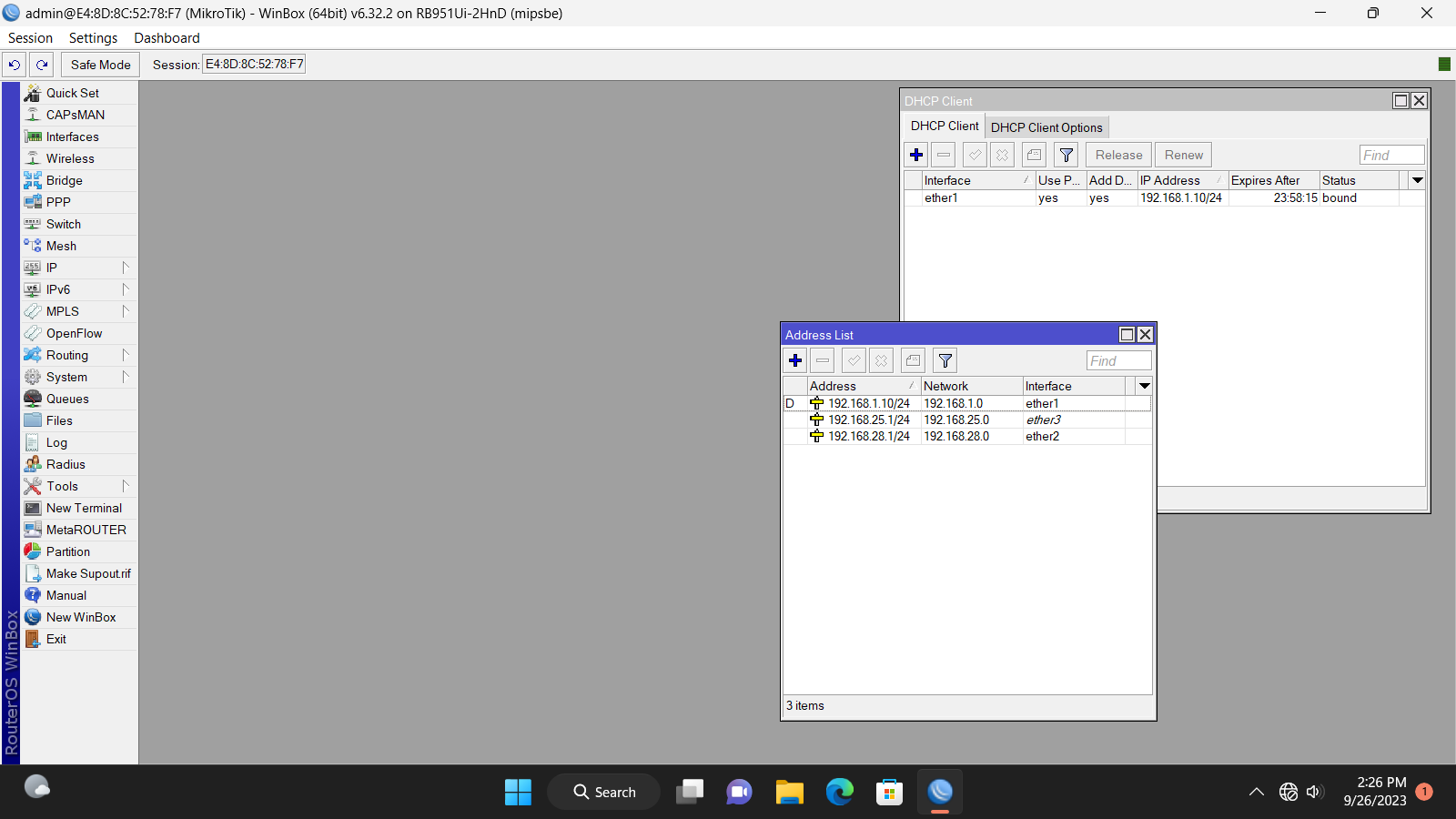Launch New WinBox
The width and height of the screenshot is (1456, 819).
point(79,617)
